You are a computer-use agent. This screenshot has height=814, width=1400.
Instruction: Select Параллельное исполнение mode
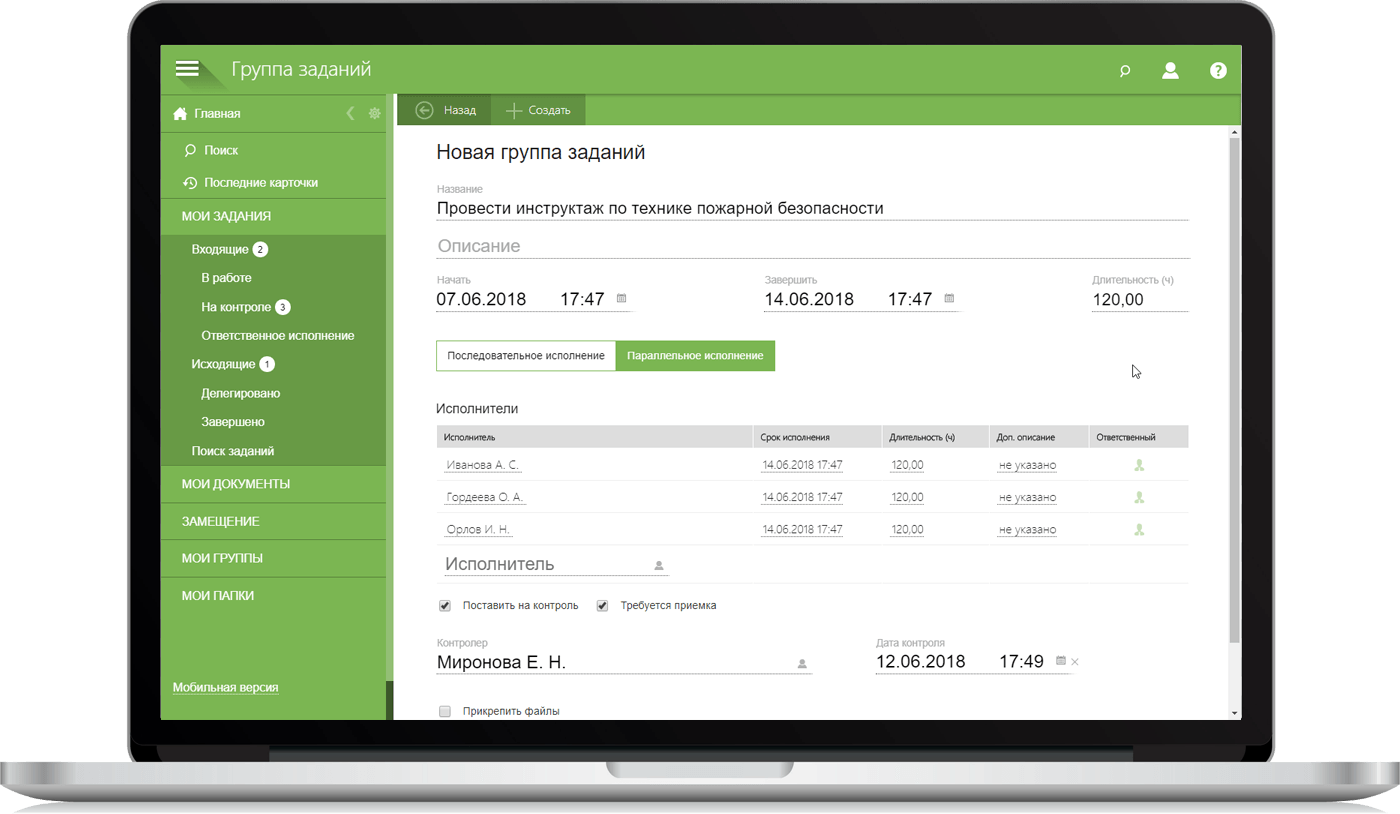695,356
